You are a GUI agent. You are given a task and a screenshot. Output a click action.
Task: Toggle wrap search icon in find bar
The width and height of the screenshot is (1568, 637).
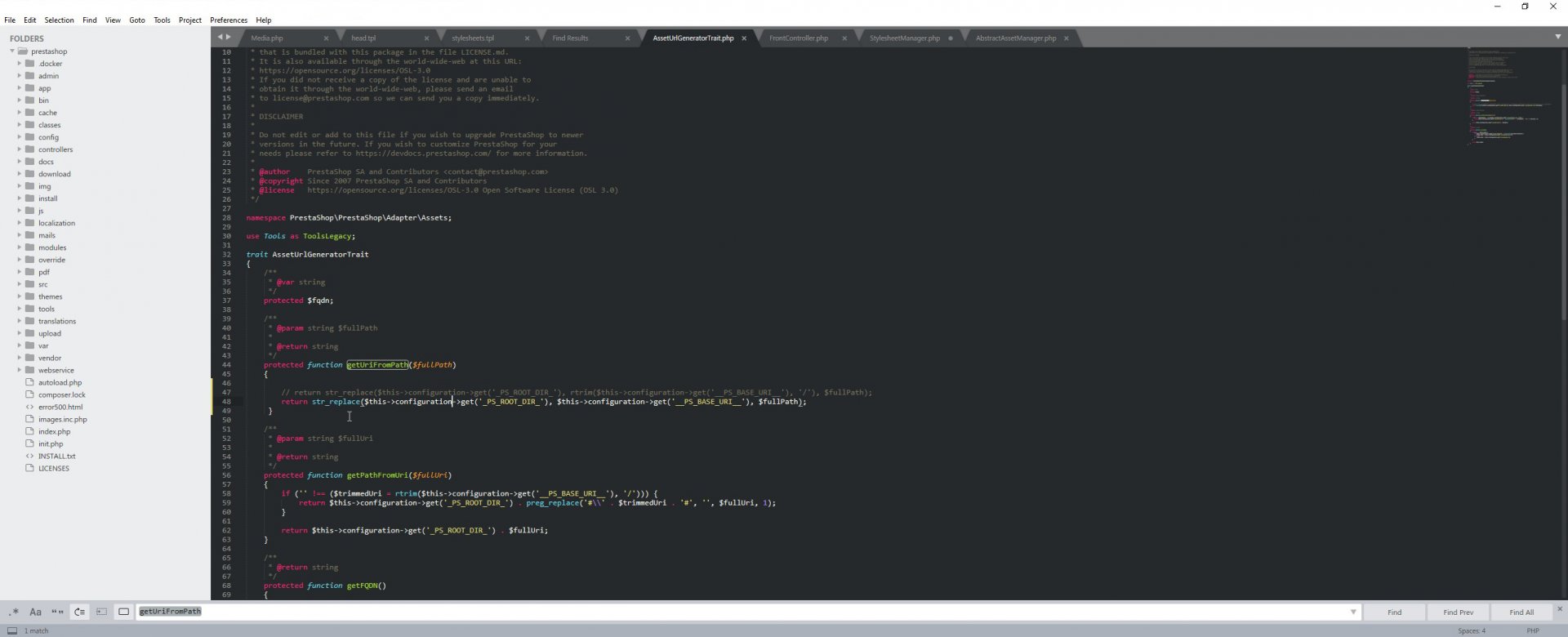[x=79, y=612]
